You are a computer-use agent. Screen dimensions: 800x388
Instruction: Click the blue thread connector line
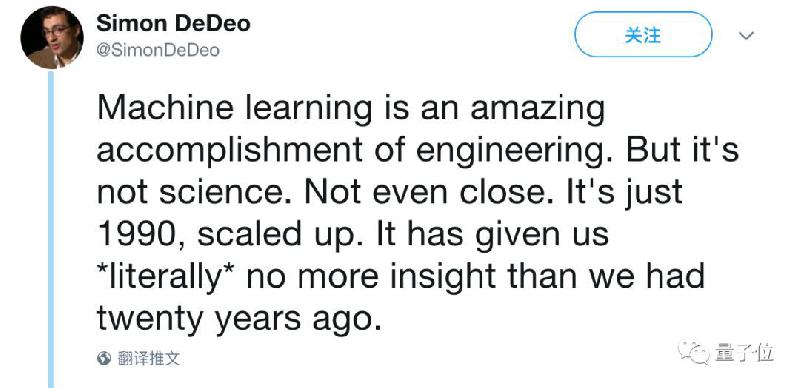click(51, 229)
